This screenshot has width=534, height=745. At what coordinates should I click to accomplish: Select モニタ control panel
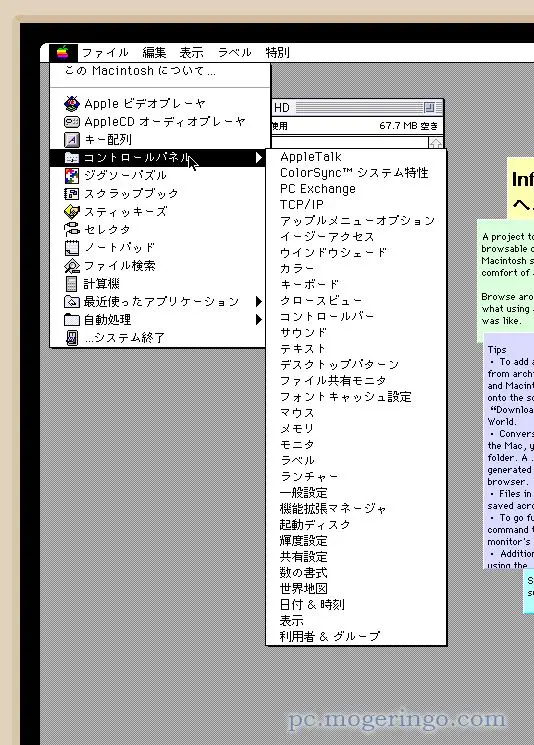356,445
